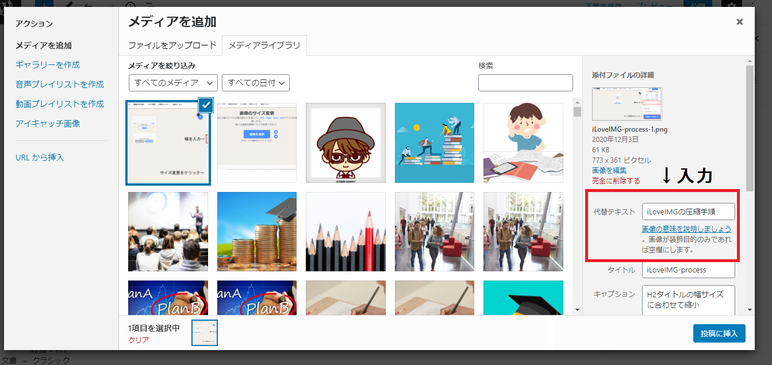
Task: Close the media dialog with the X
Action: tap(740, 22)
